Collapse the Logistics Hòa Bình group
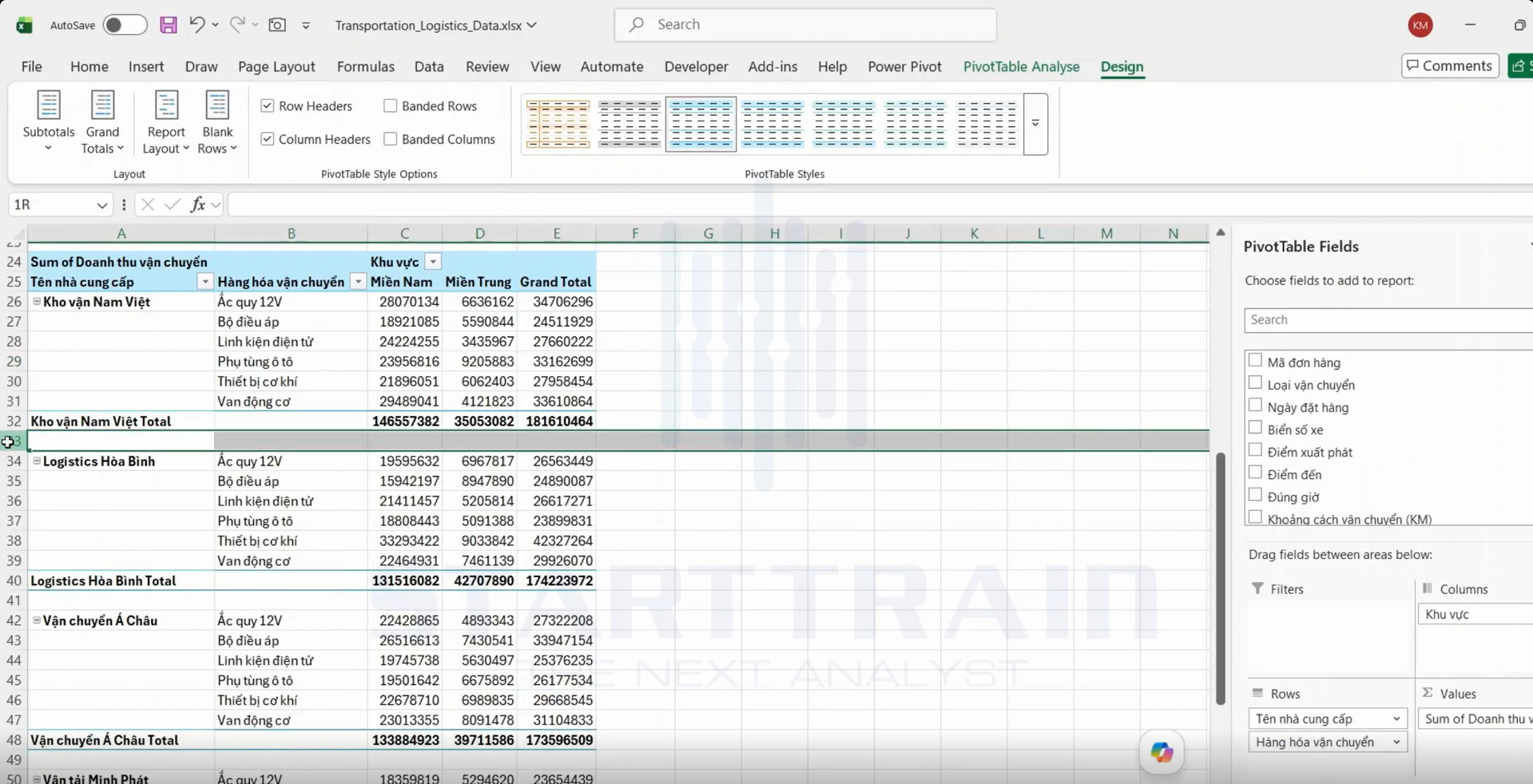 [x=37, y=461]
